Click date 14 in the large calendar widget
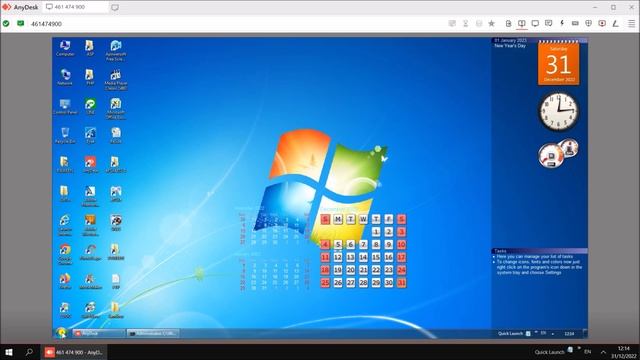 pos(363,257)
